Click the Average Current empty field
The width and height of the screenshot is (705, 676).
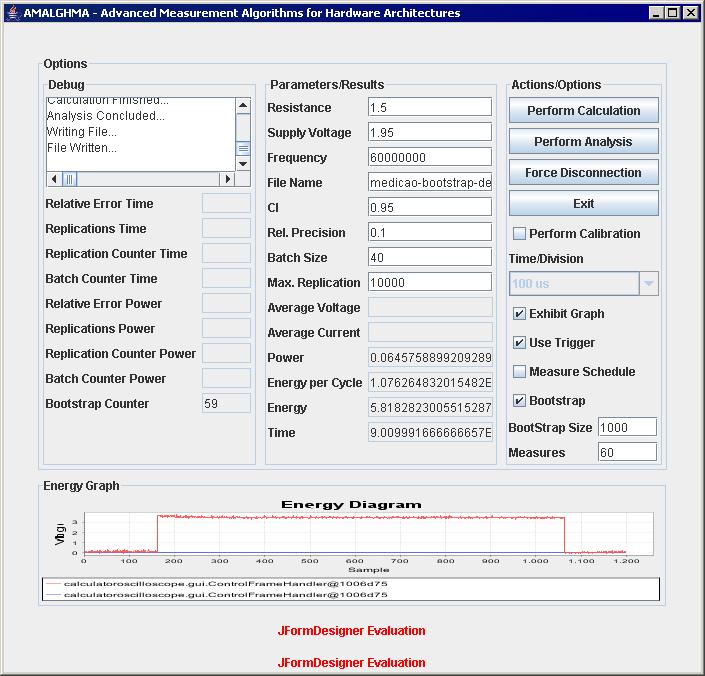point(430,333)
